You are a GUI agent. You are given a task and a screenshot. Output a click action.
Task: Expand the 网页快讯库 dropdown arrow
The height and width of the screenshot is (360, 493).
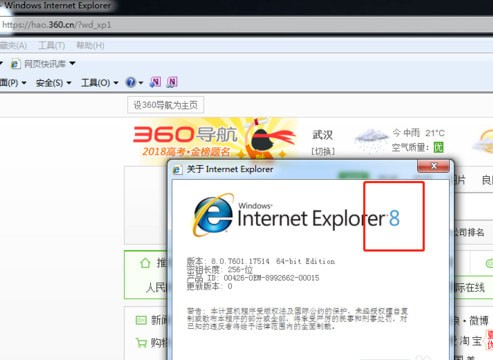click(x=73, y=63)
